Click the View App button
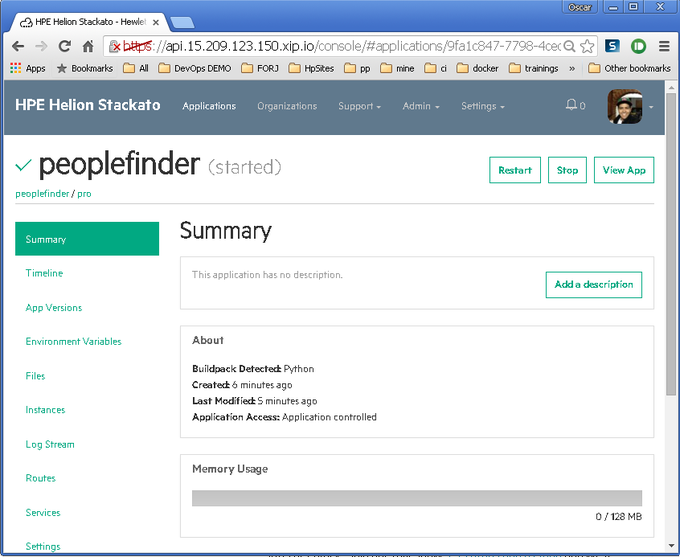Image resolution: width=680 pixels, height=557 pixels. tap(624, 170)
